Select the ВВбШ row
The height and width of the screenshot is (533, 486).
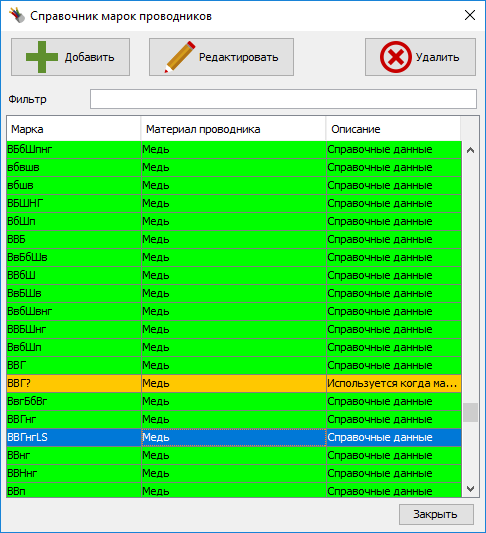234,275
